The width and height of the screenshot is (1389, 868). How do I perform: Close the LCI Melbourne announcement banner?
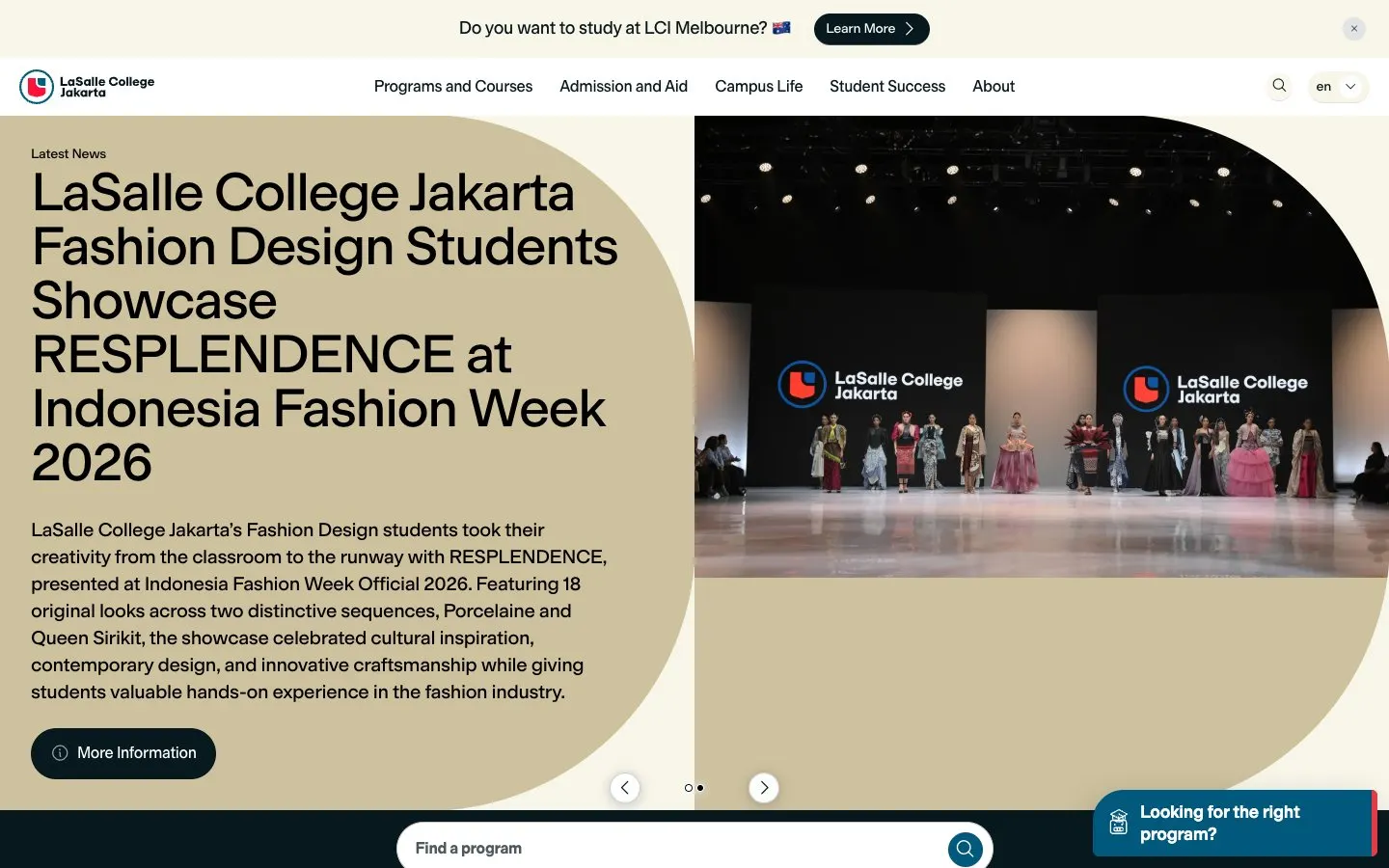coord(1354,29)
